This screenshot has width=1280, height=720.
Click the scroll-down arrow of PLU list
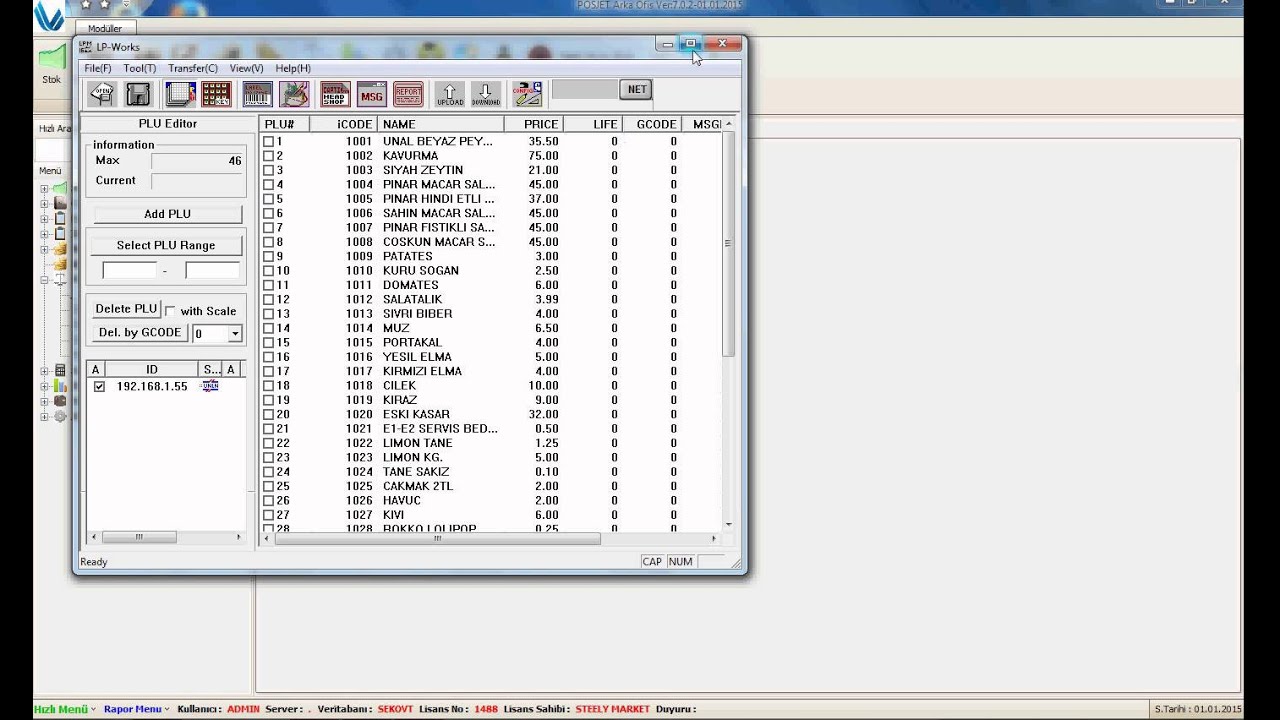click(728, 524)
